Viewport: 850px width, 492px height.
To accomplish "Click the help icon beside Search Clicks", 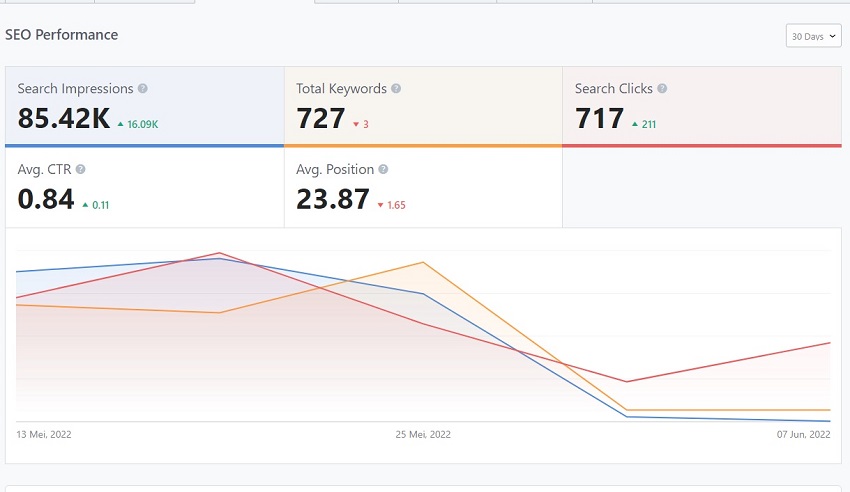I will (x=662, y=89).
